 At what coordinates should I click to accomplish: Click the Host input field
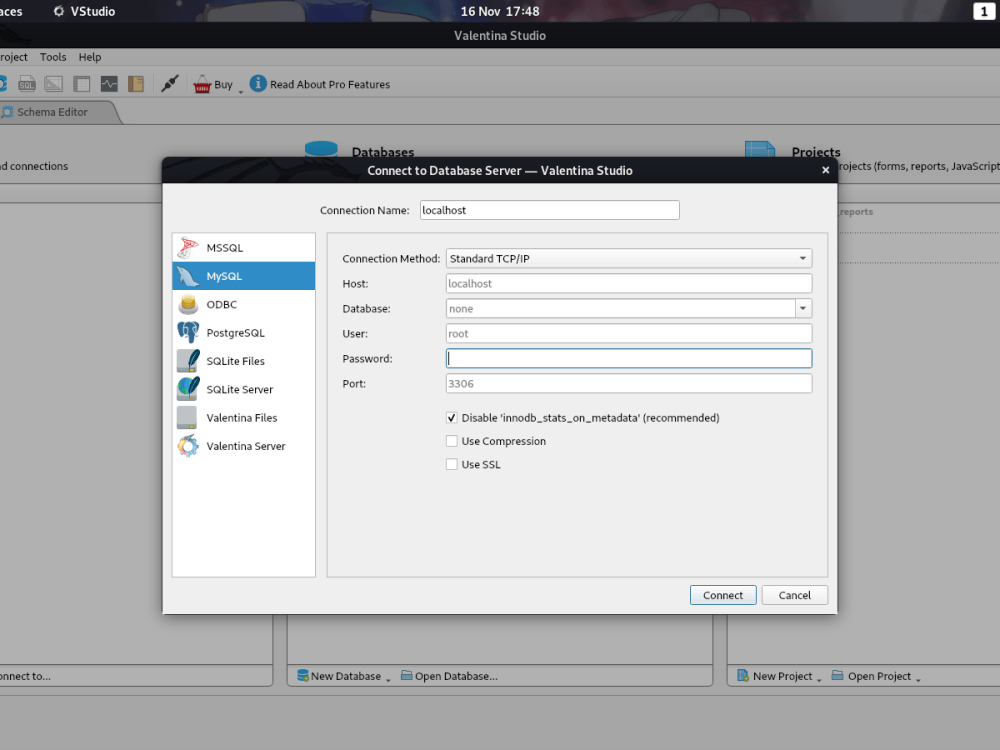(628, 284)
